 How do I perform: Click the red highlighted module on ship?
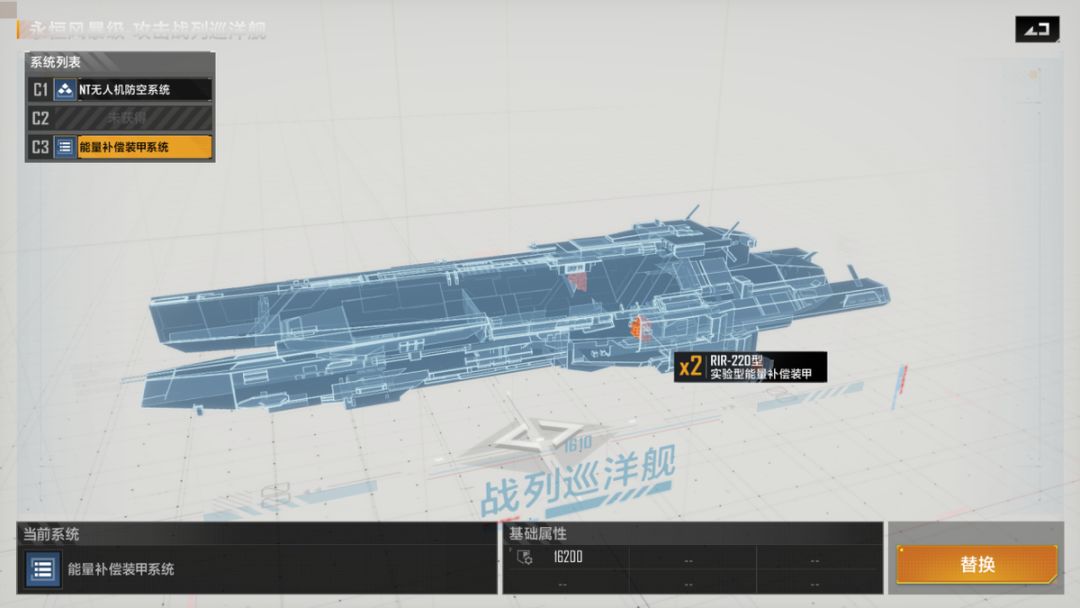579,282
